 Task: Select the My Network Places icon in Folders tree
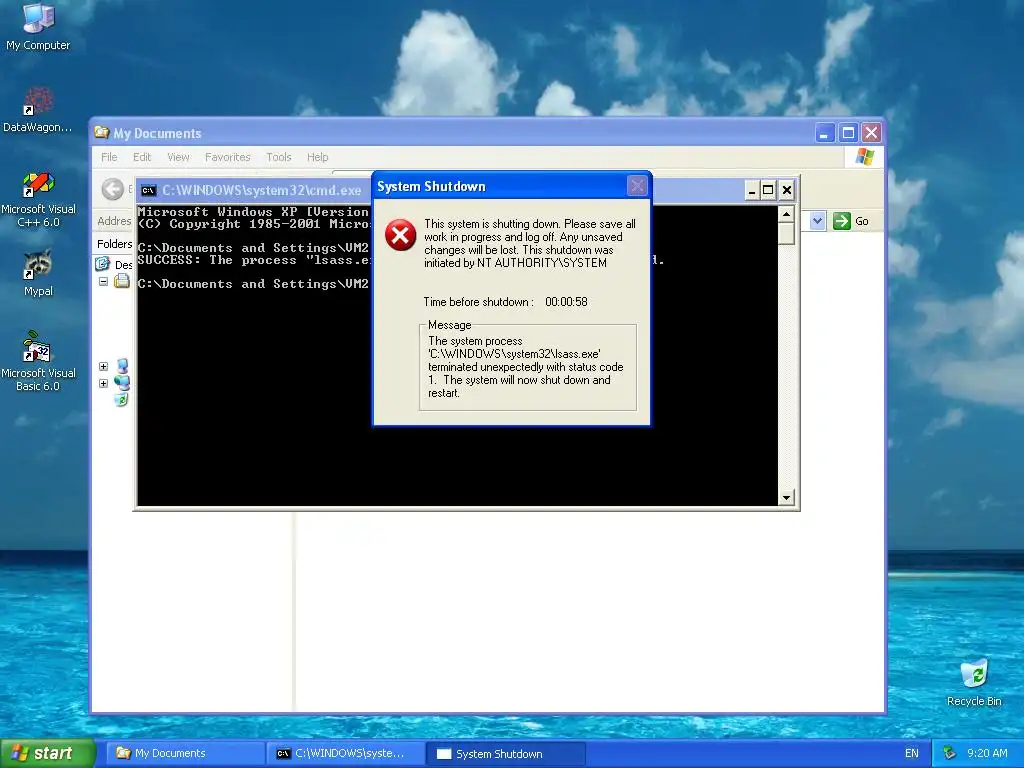[x=122, y=383]
